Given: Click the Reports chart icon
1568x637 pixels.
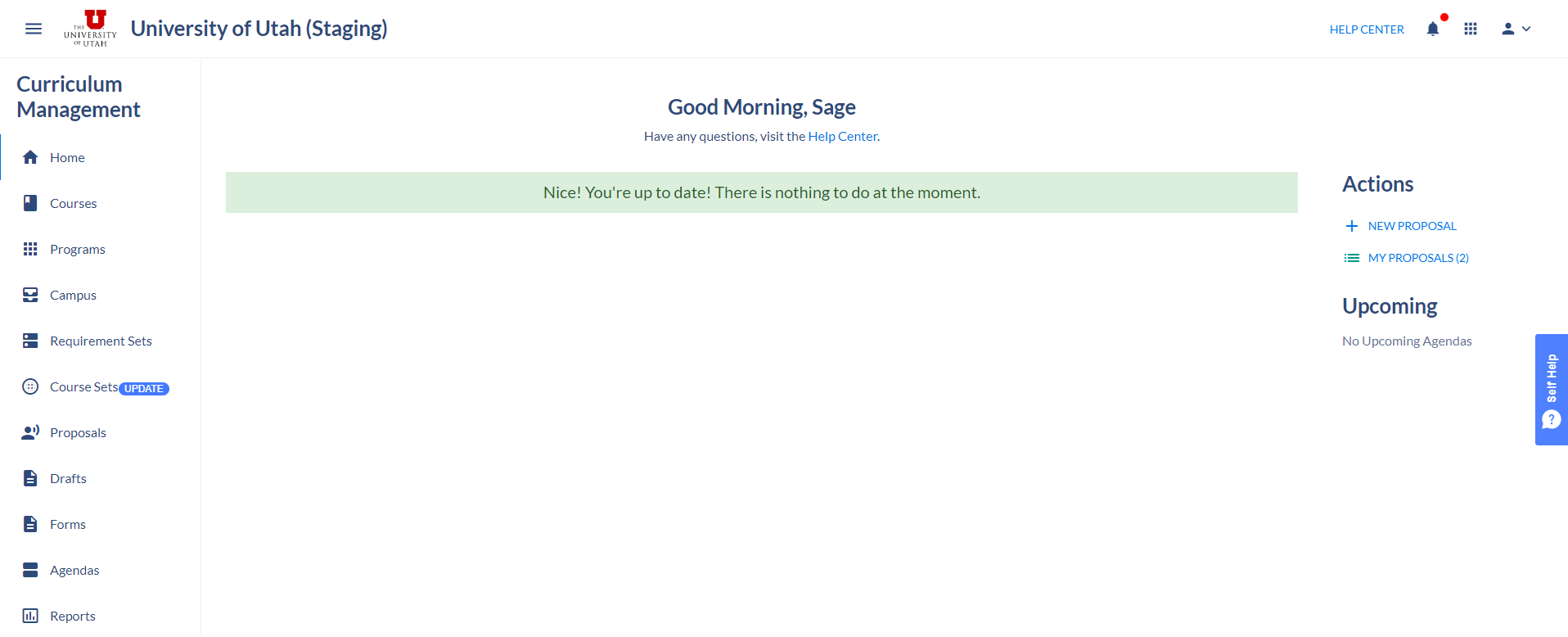Looking at the screenshot, I should coord(30,616).
